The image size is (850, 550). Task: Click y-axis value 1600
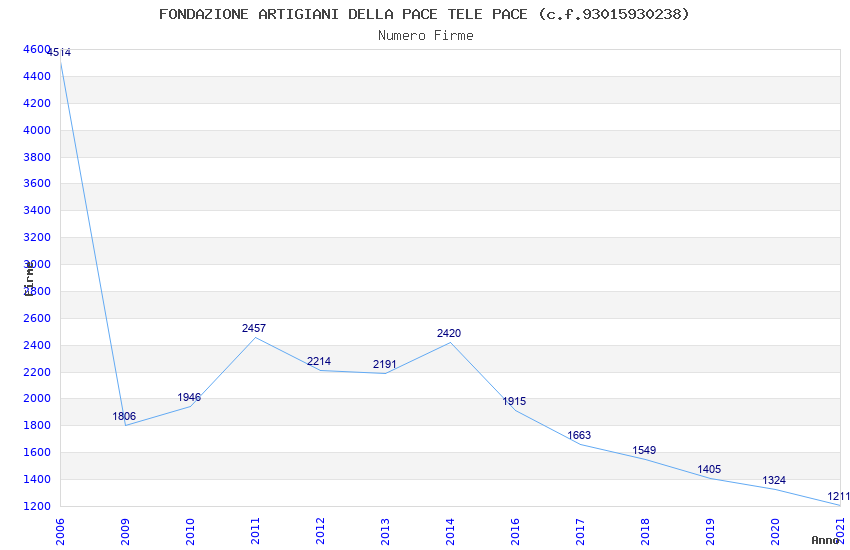(x=37, y=452)
